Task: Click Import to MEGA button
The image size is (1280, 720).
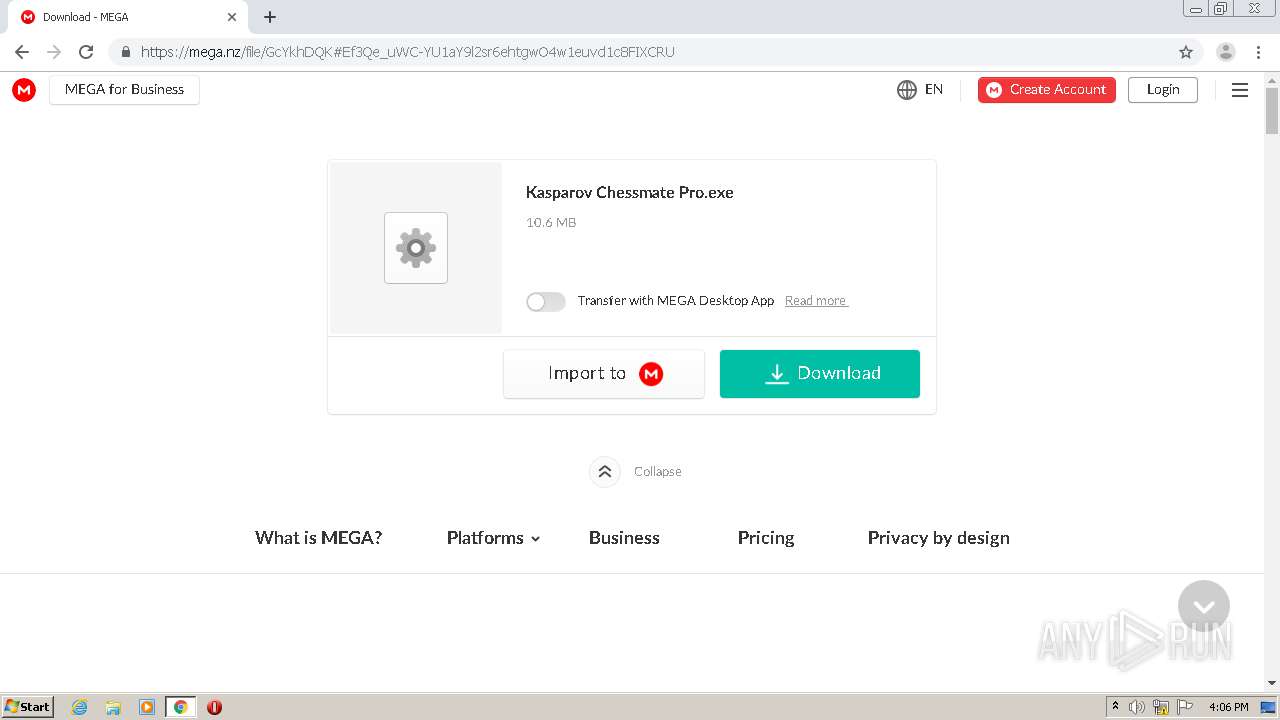Action: pos(604,374)
